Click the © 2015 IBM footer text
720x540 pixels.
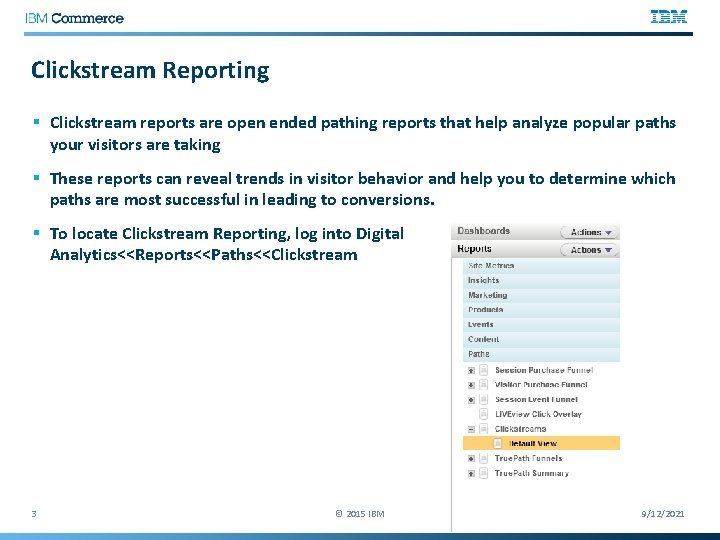[360, 514]
